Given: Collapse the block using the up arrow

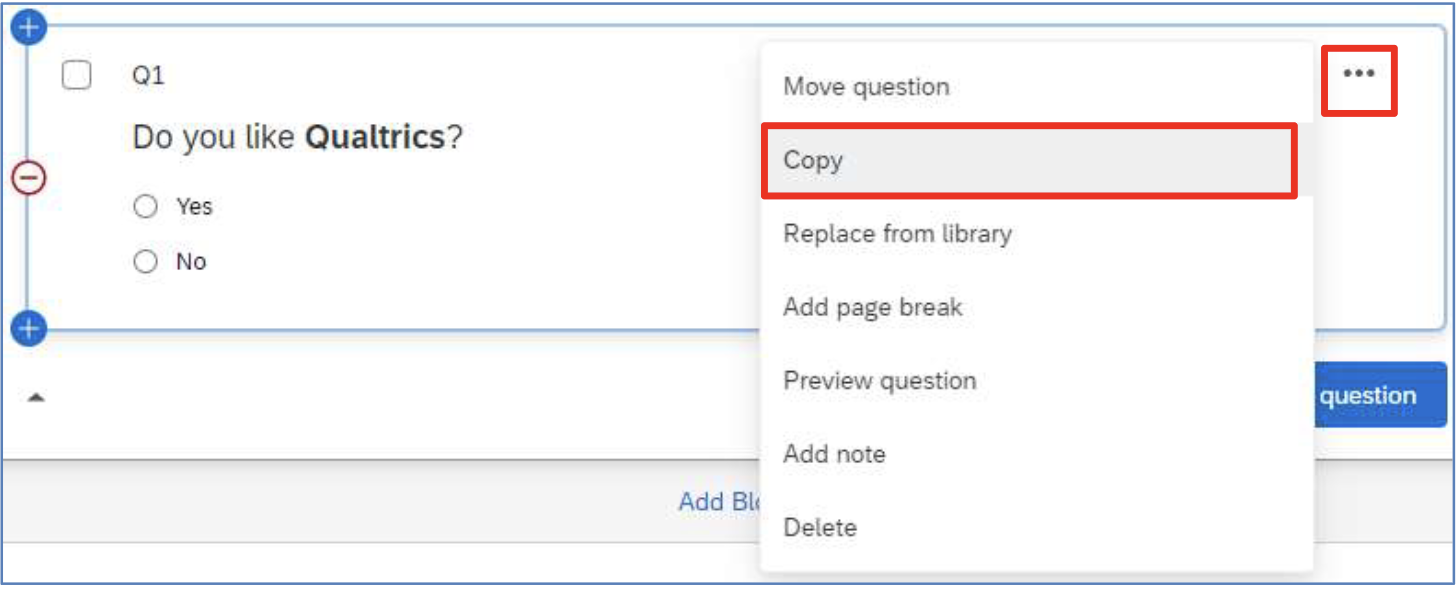Looking at the screenshot, I should click(36, 397).
